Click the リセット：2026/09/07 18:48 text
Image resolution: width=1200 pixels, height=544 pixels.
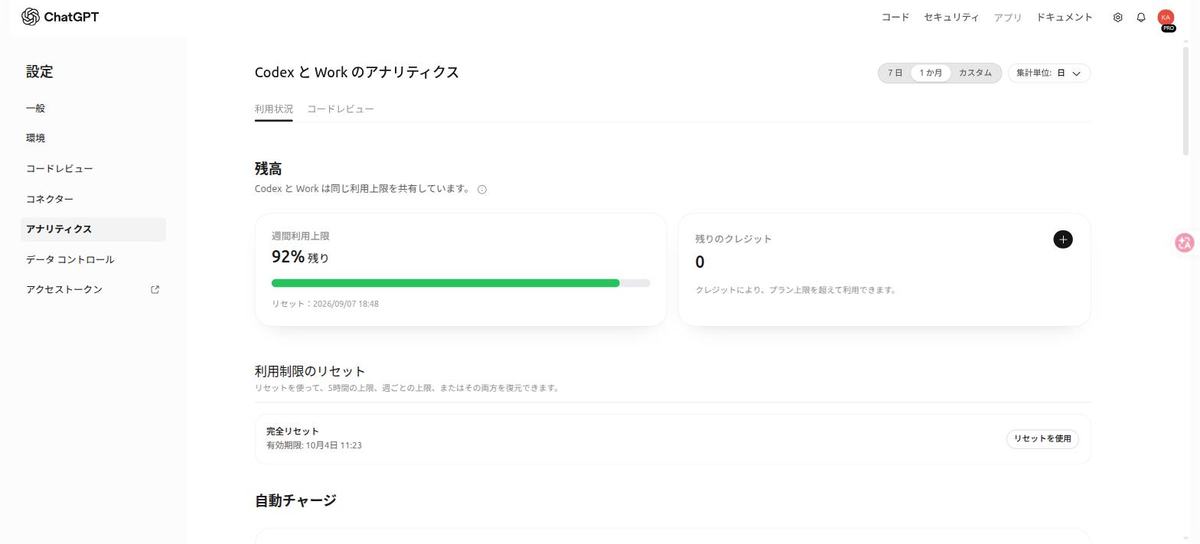(x=325, y=303)
